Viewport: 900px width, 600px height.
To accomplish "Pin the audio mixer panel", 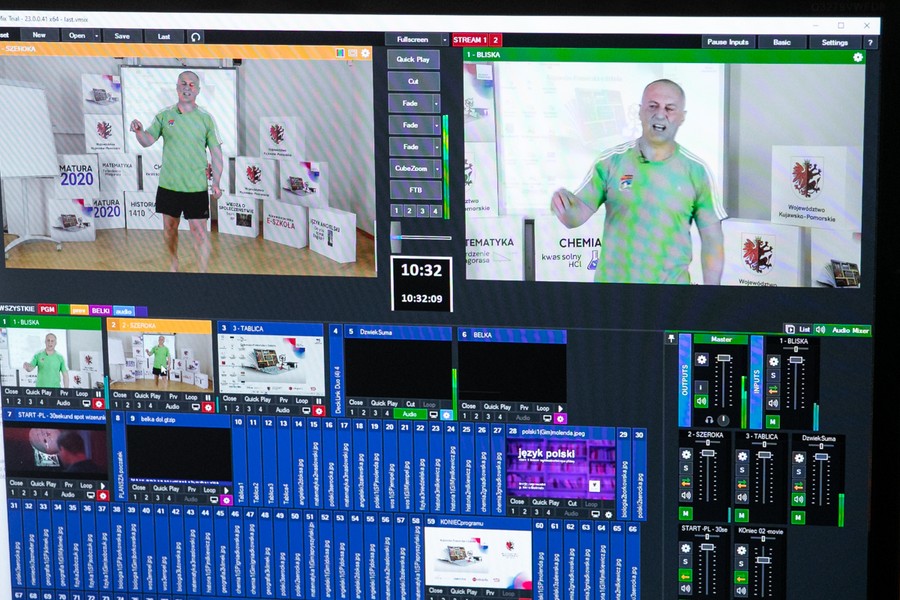I will click(x=672, y=338).
